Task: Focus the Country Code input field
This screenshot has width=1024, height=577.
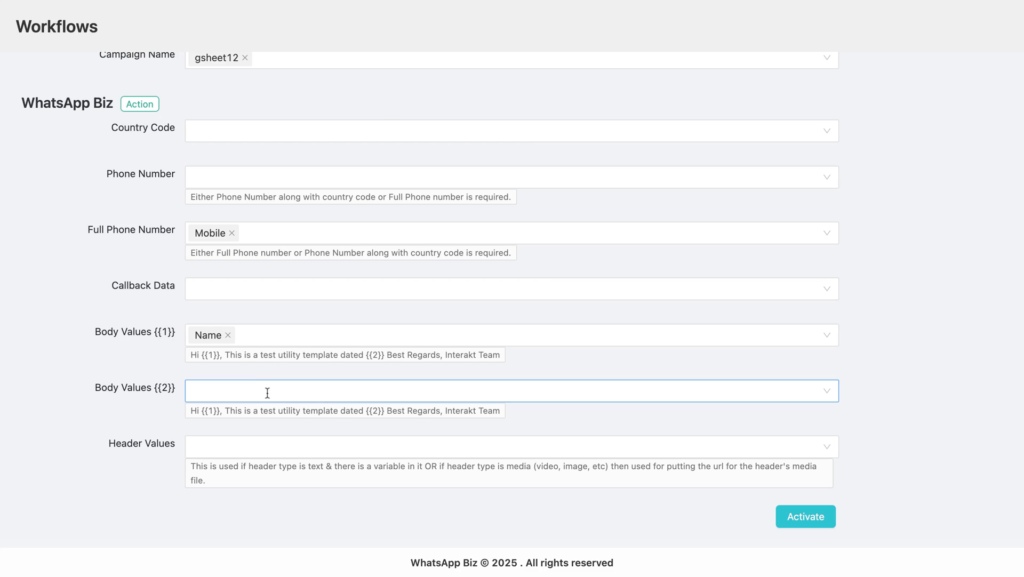Action: [x=511, y=131]
